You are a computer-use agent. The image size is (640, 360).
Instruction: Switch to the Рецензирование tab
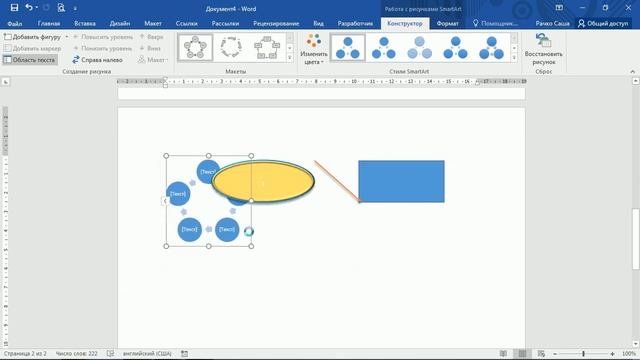(276, 24)
